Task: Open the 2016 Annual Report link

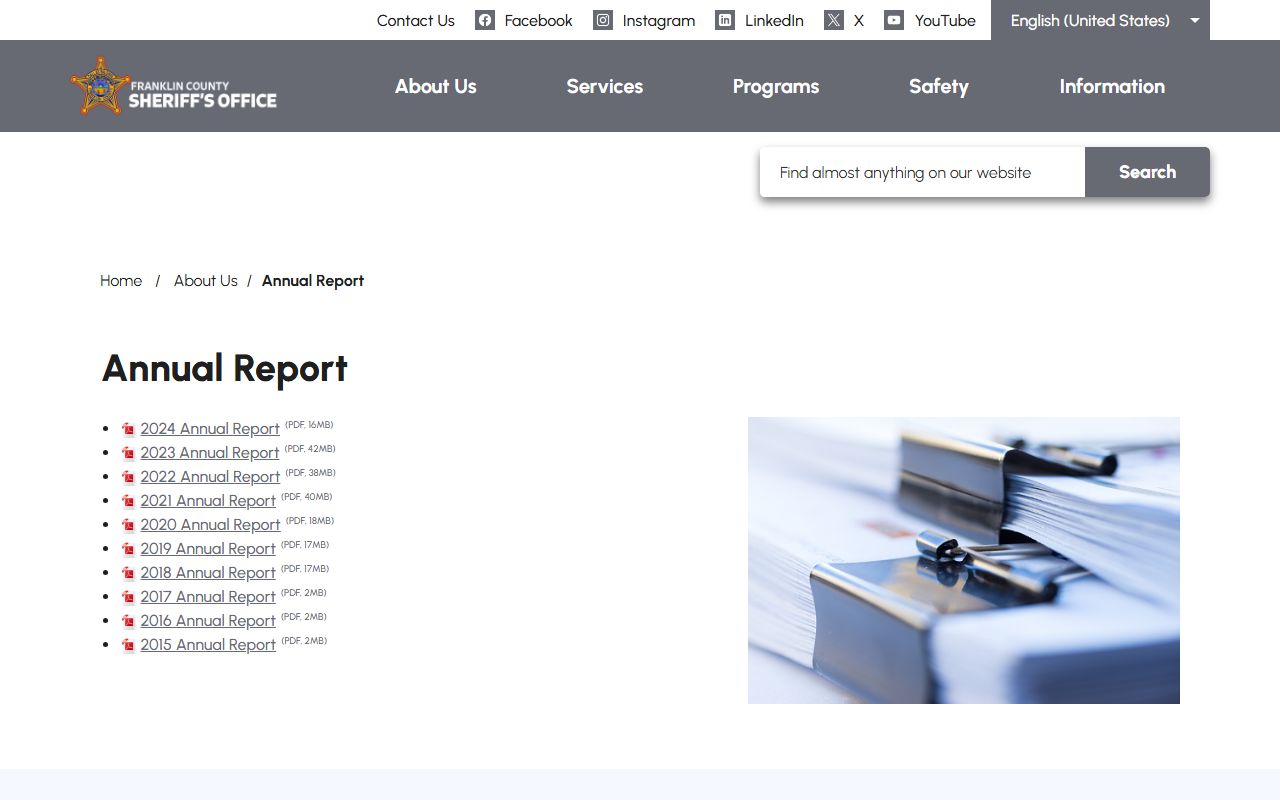Action: click(208, 621)
